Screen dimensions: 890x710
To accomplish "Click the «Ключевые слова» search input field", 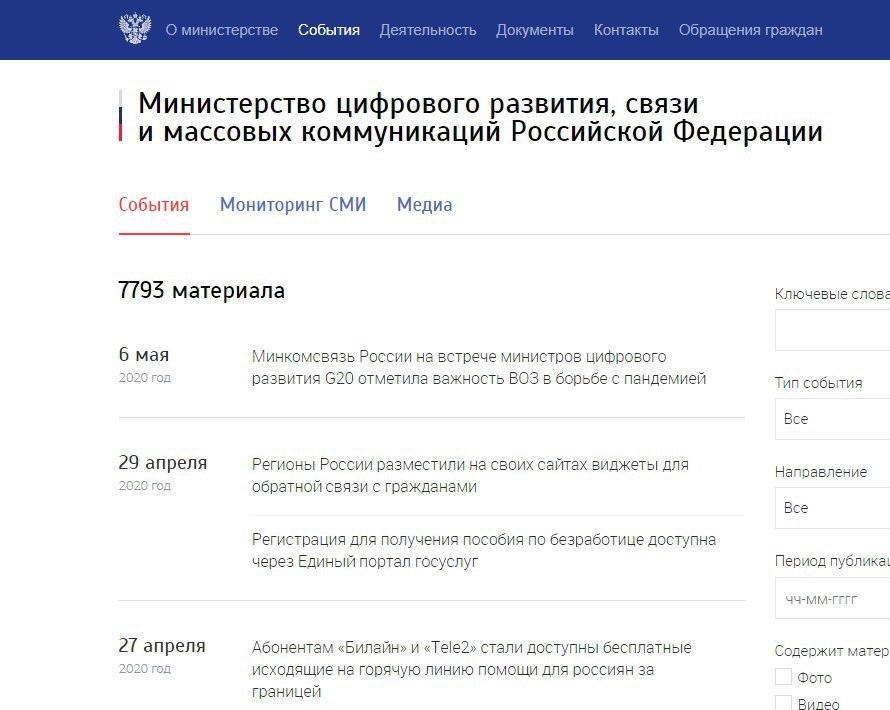I will (x=832, y=330).
